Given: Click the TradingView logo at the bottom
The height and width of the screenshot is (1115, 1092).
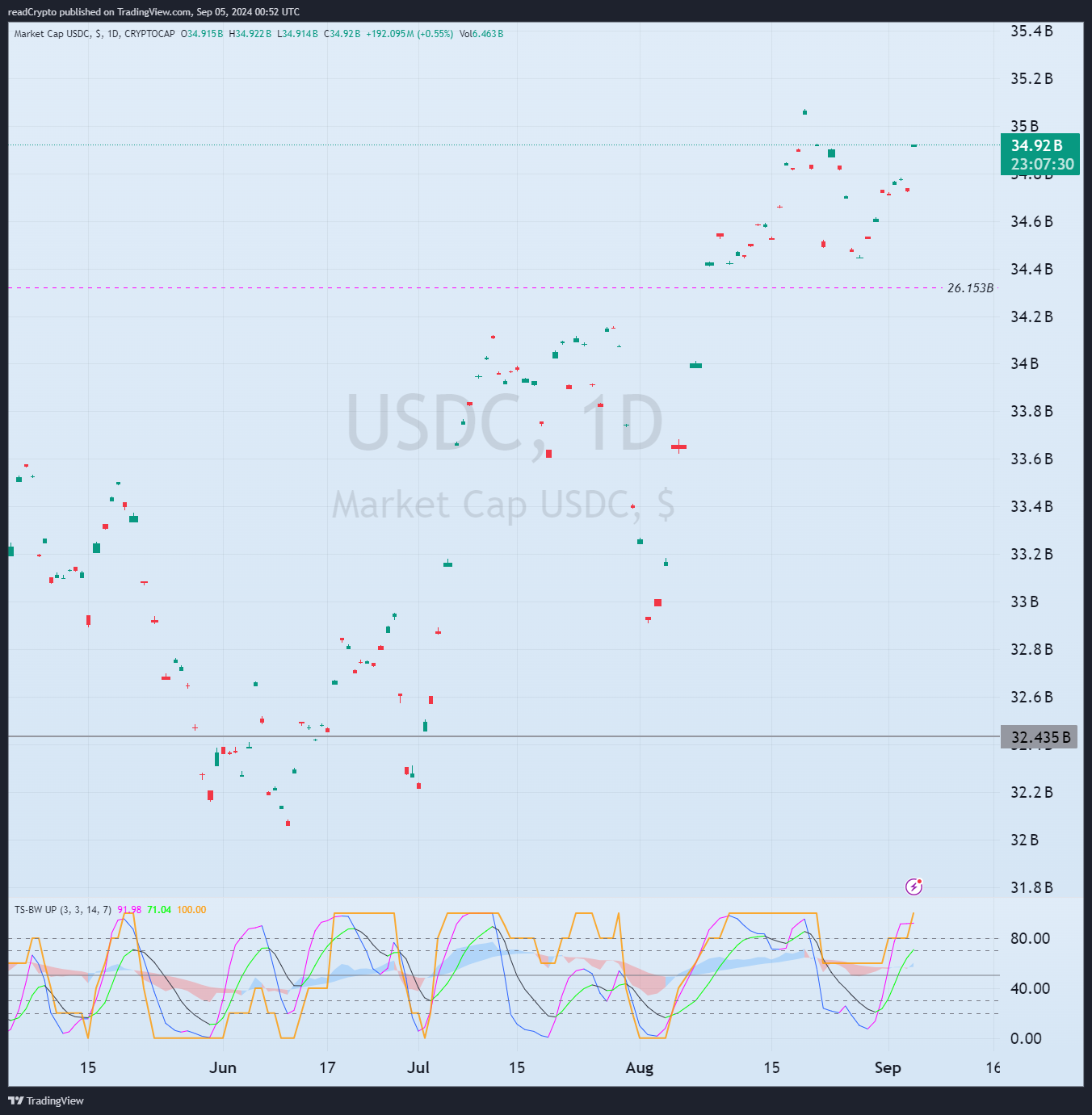Looking at the screenshot, I should (x=46, y=1100).
